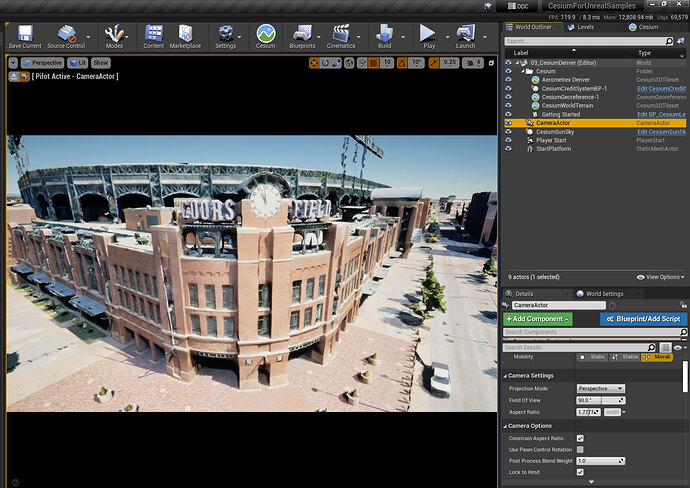Toggle visibility of CesiumSunSky actor
This screenshot has width=690, height=488.
tap(508, 132)
